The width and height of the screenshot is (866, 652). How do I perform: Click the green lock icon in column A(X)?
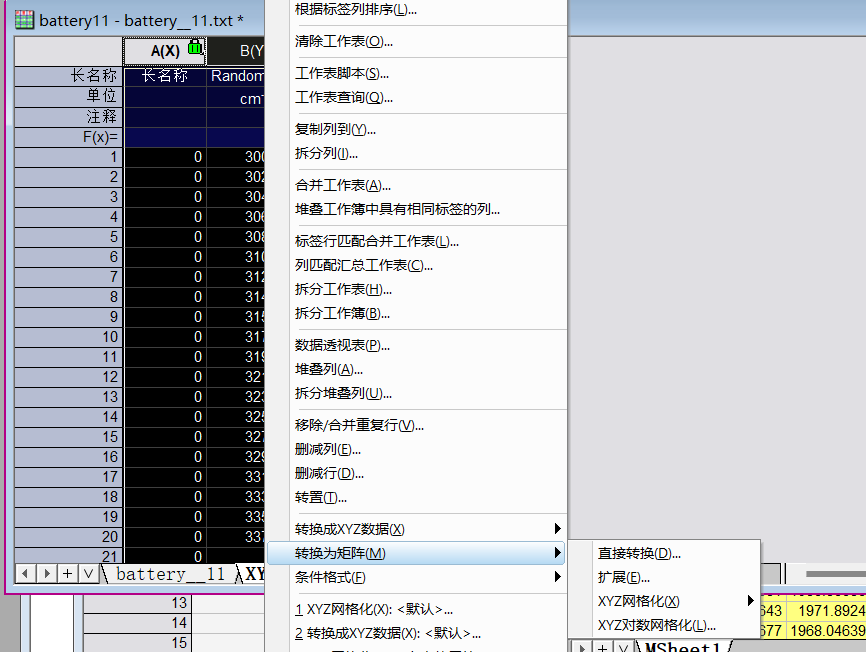195,48
